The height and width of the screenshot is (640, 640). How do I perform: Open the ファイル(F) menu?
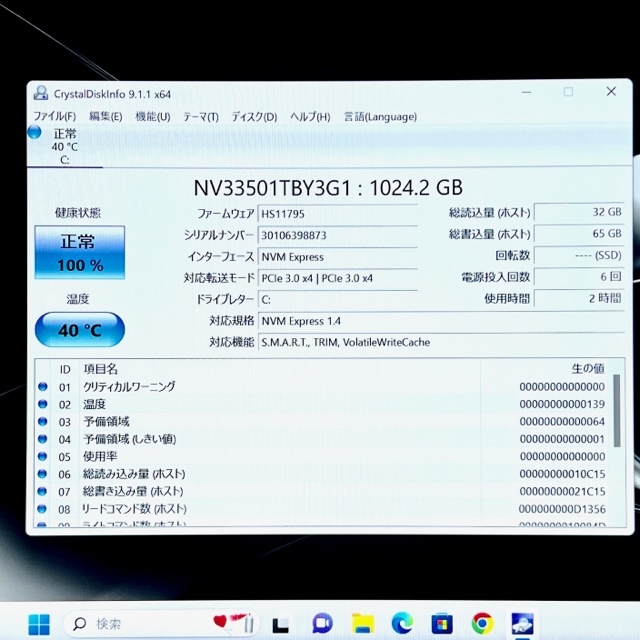[54, 116]
